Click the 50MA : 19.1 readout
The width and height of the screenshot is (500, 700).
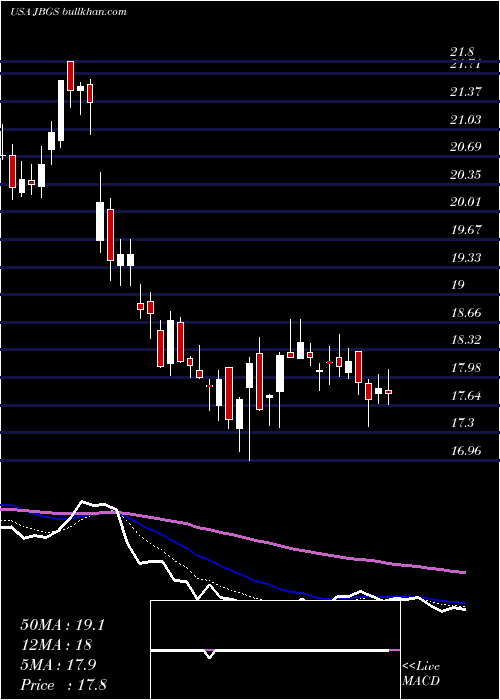62,625
